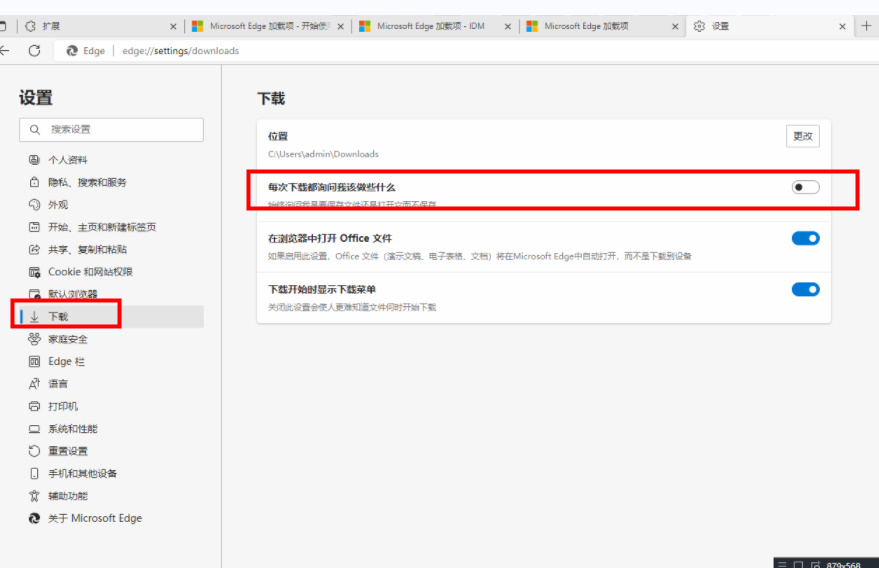This screenshot has height=568, width=879.
Task: Disable 在浏览器中打开 Office 文件 toggle
Action: [x=805, y=238]
